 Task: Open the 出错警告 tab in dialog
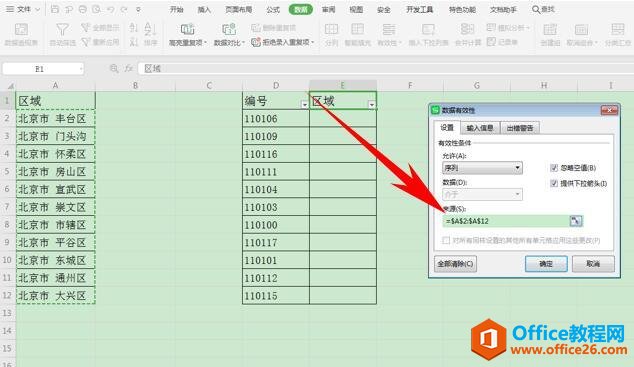point(520,128)
